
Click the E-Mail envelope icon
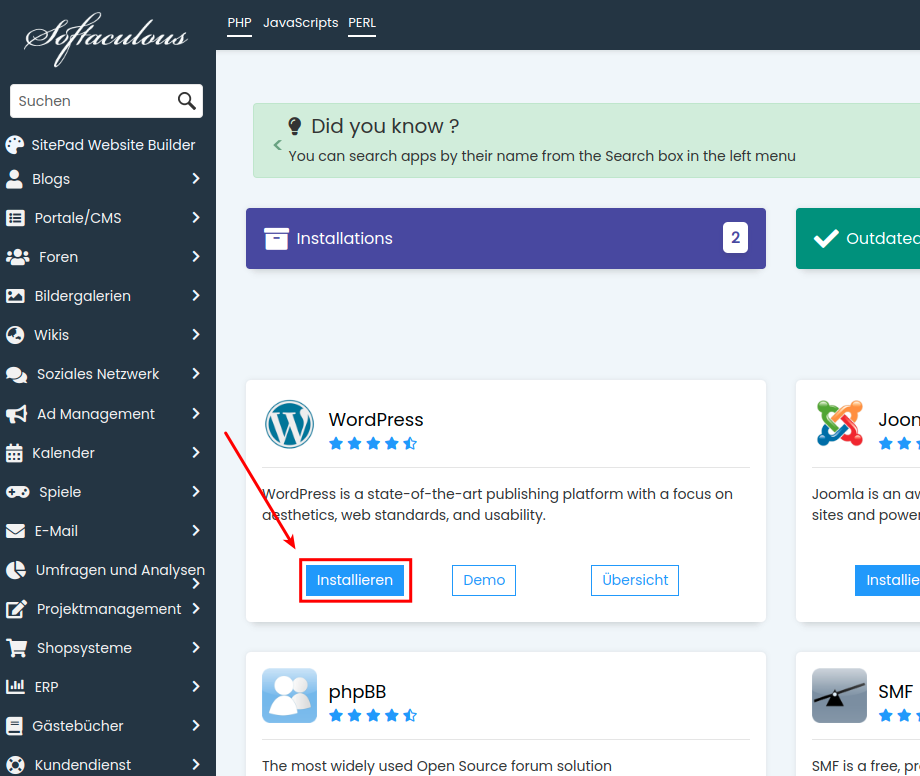[x=15, y=531]
